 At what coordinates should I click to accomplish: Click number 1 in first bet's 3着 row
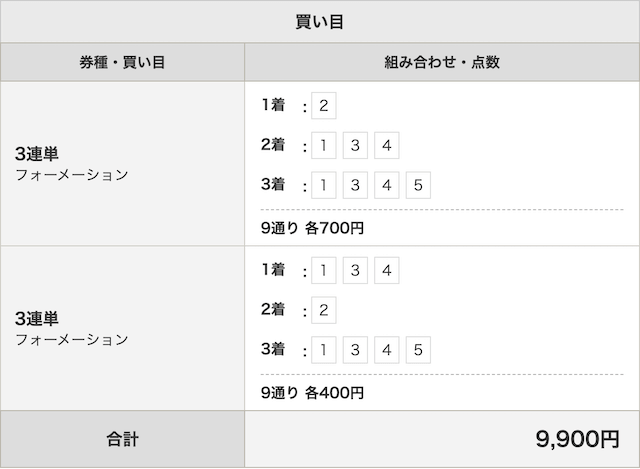coord(324,185)
